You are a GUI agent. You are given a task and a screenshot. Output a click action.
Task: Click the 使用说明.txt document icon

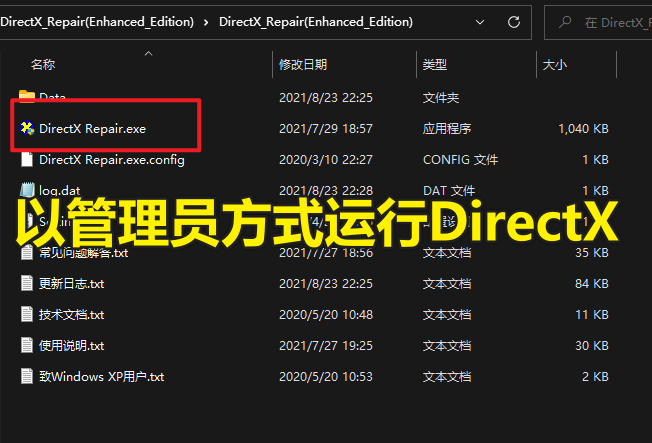[x=27, y=345]
